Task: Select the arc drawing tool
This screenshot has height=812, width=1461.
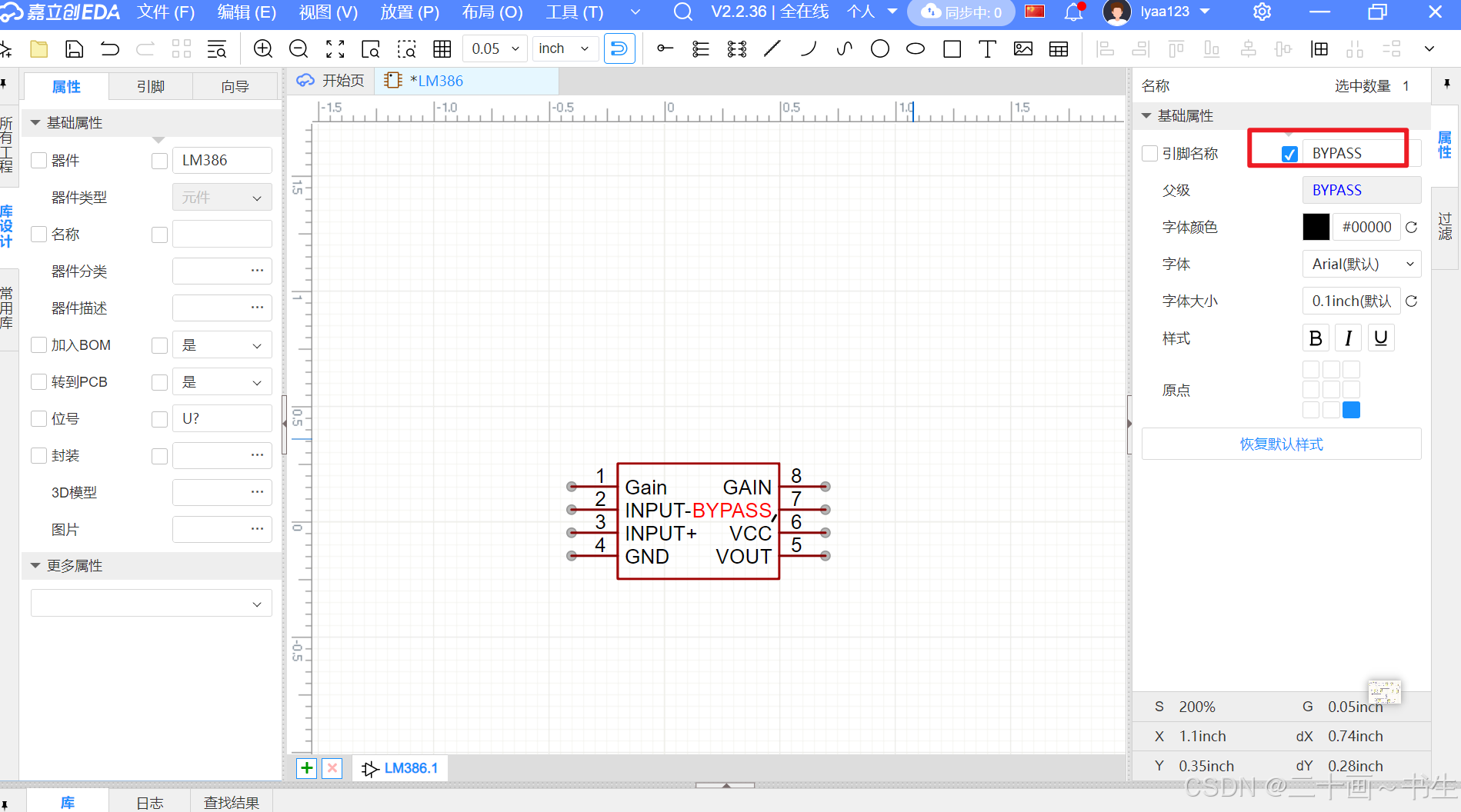Action: point(809,49)
